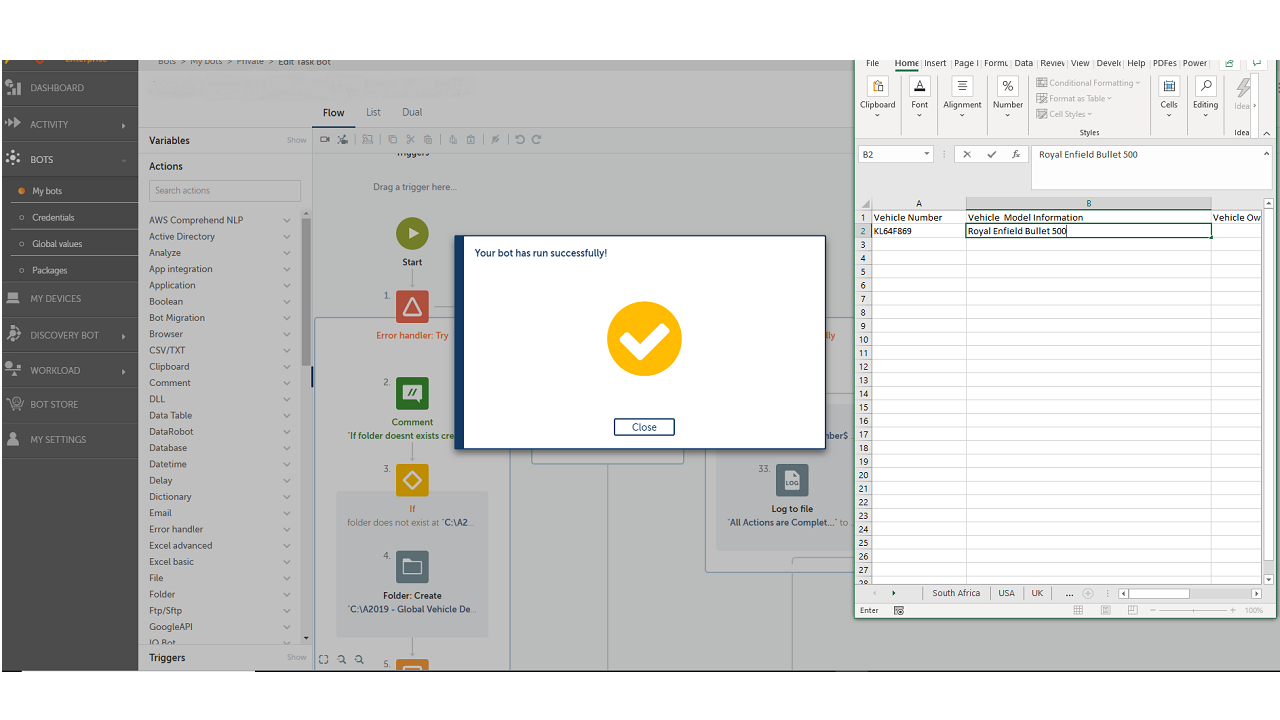Screen dimensions: 1280x720
Task: Switch to the List view tab
Action: click(x=373, y=112)
